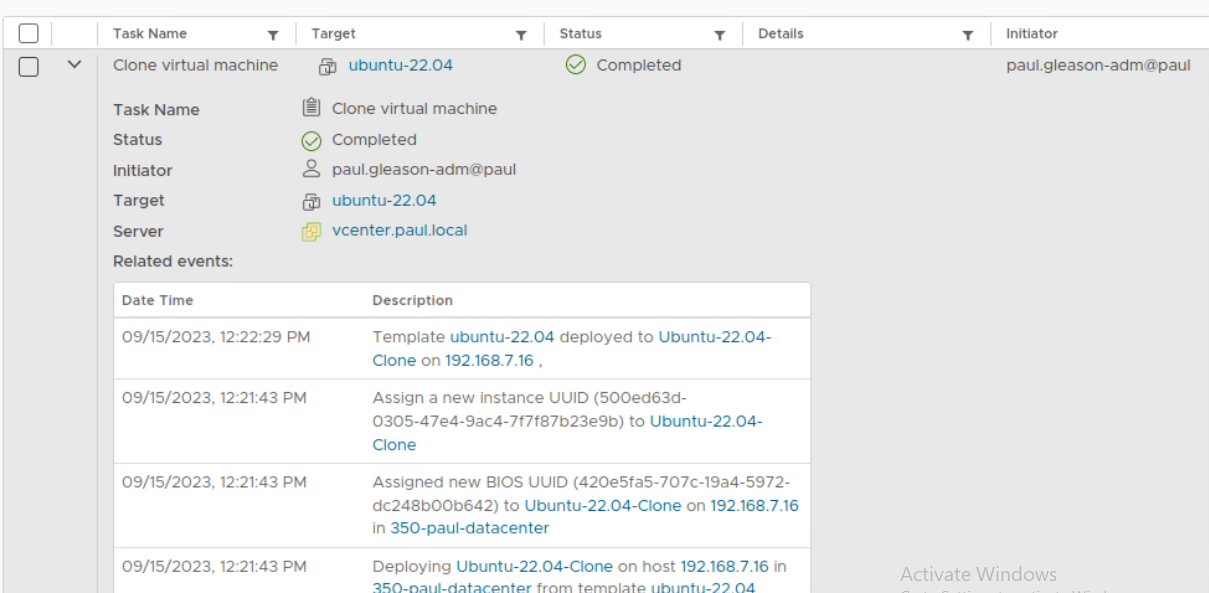Viewport: 1209px width, 593px height.
Task: Click the user icon beside paul.gleason-adm@paul
Action: click(311, 169)
